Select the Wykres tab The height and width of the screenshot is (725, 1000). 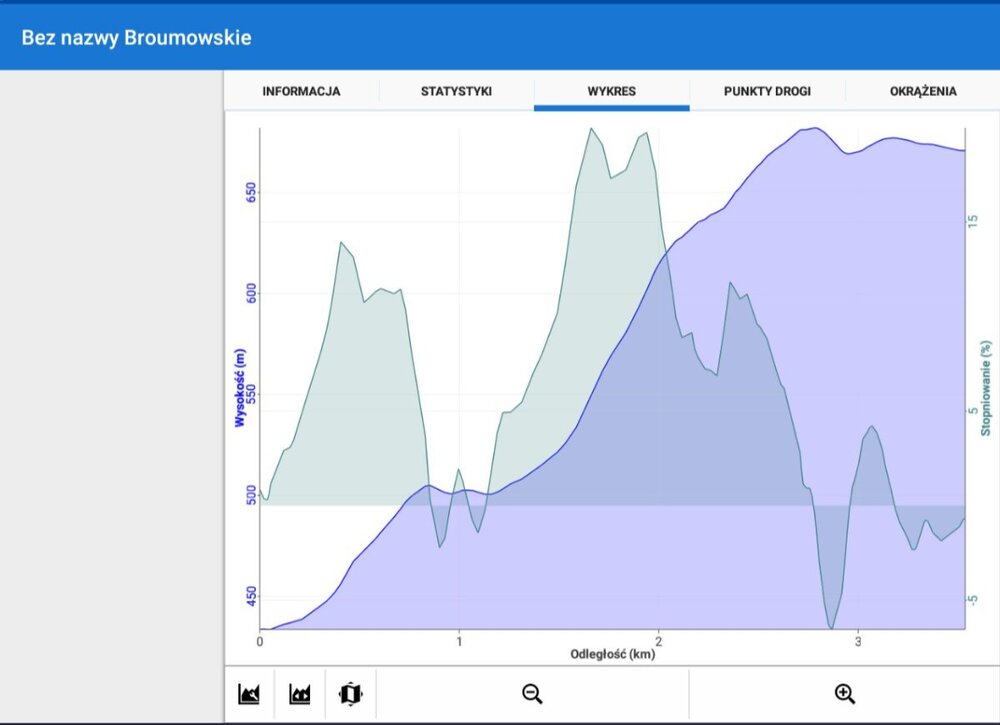(x=612, y=91)
